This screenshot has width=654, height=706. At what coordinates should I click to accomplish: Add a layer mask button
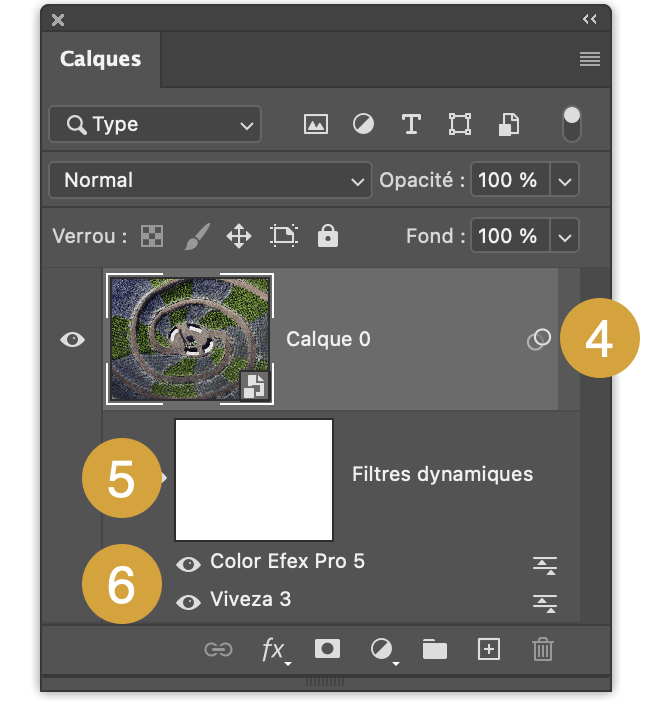click(x=327, y=649)
